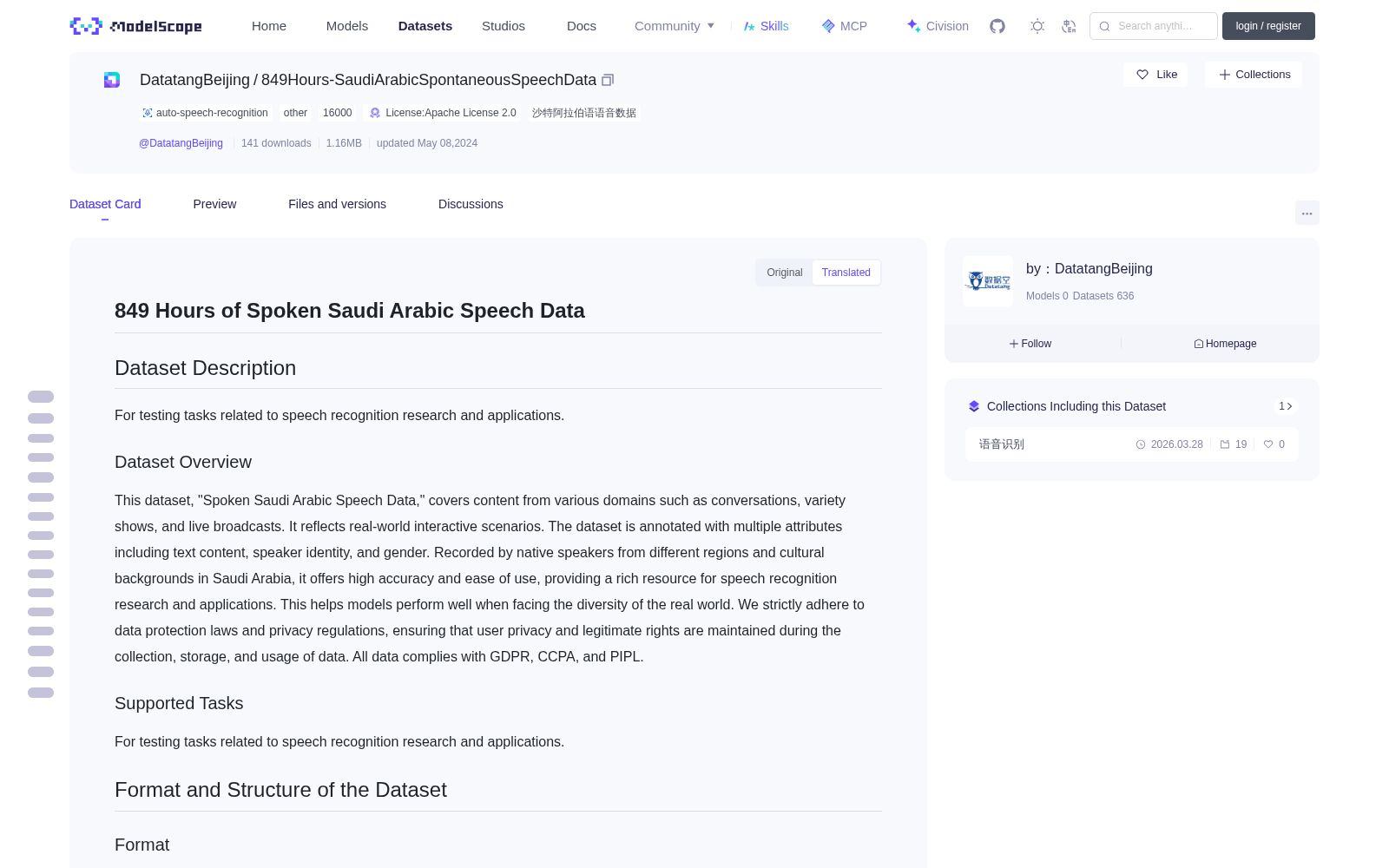This screenshot has height=868, width=1389.
Task: Click the login / register button
Action: [1268, 26]
